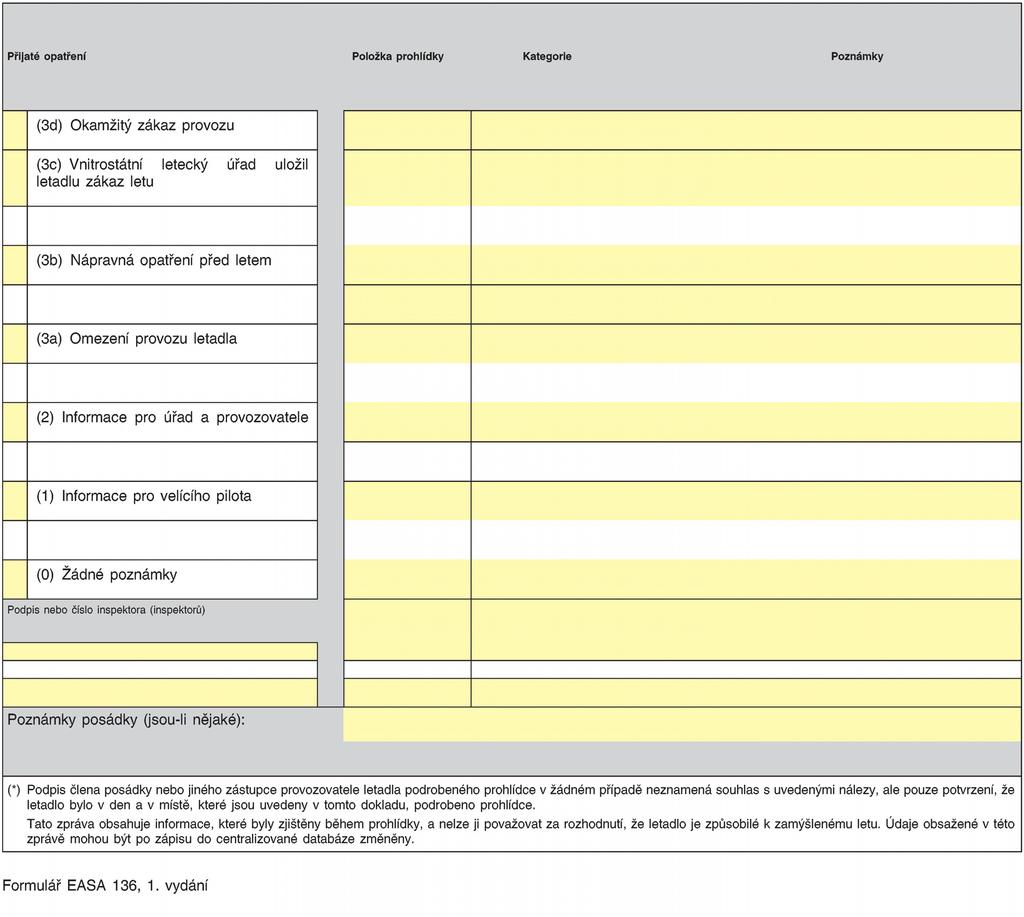Image resolution: width=1024 pixels, height=917 pixels.
Task: Click 'Formulář EASA 136, 1. vydání' footer
Action: [105, 886]
